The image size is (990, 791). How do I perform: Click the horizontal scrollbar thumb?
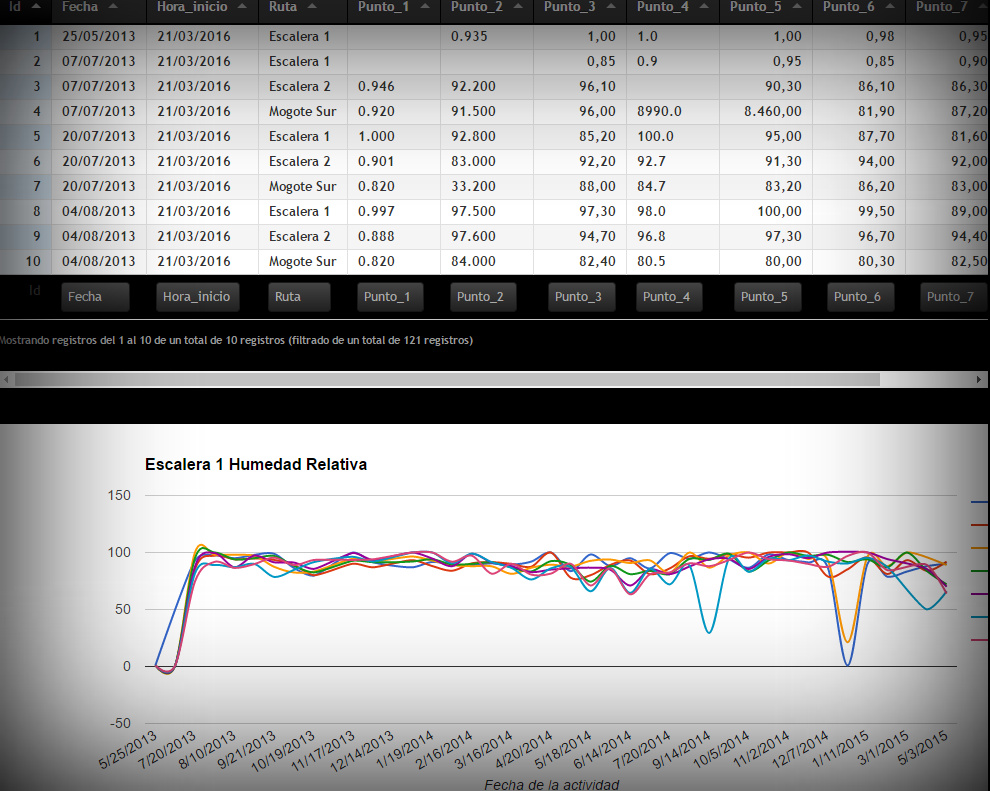(445, 380)
